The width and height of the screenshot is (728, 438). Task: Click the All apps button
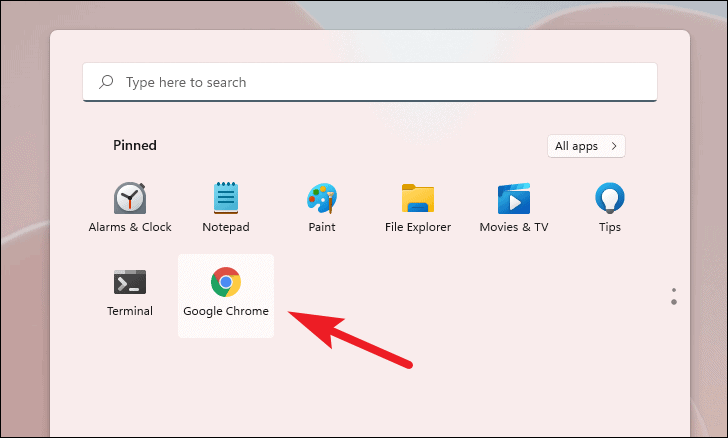(586, 146)
